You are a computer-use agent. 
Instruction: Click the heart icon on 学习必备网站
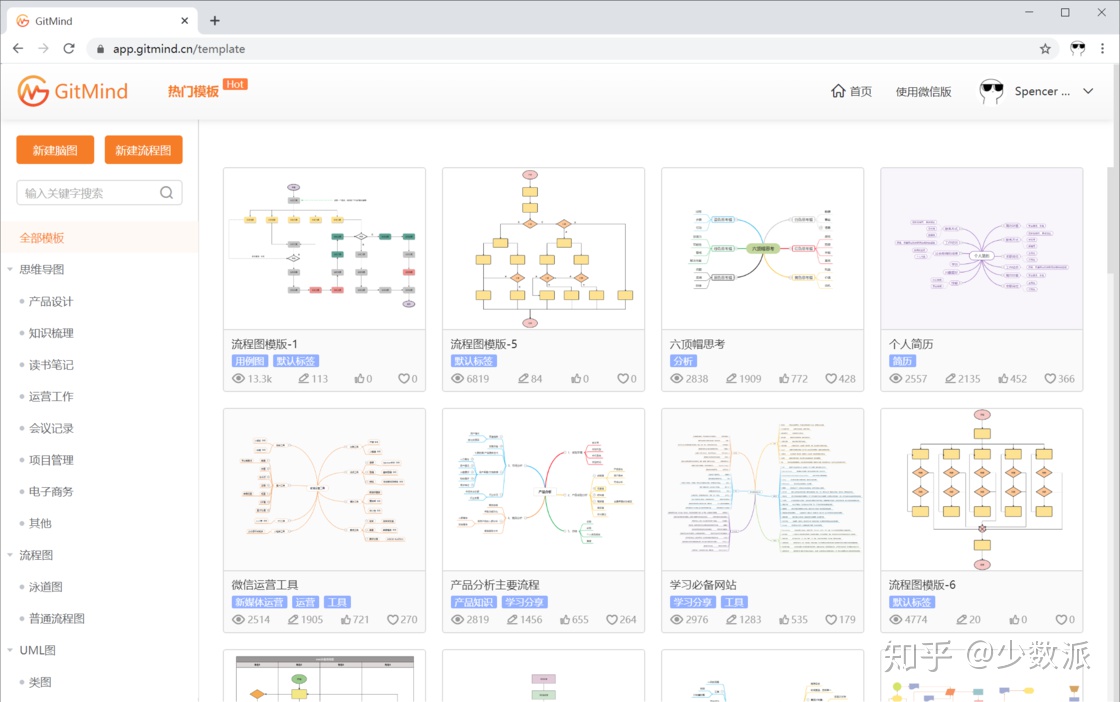tap(831, 619)
